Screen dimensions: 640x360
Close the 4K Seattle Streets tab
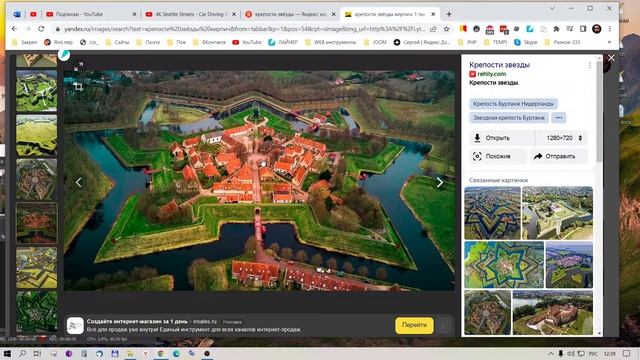(x=234, y=14)
